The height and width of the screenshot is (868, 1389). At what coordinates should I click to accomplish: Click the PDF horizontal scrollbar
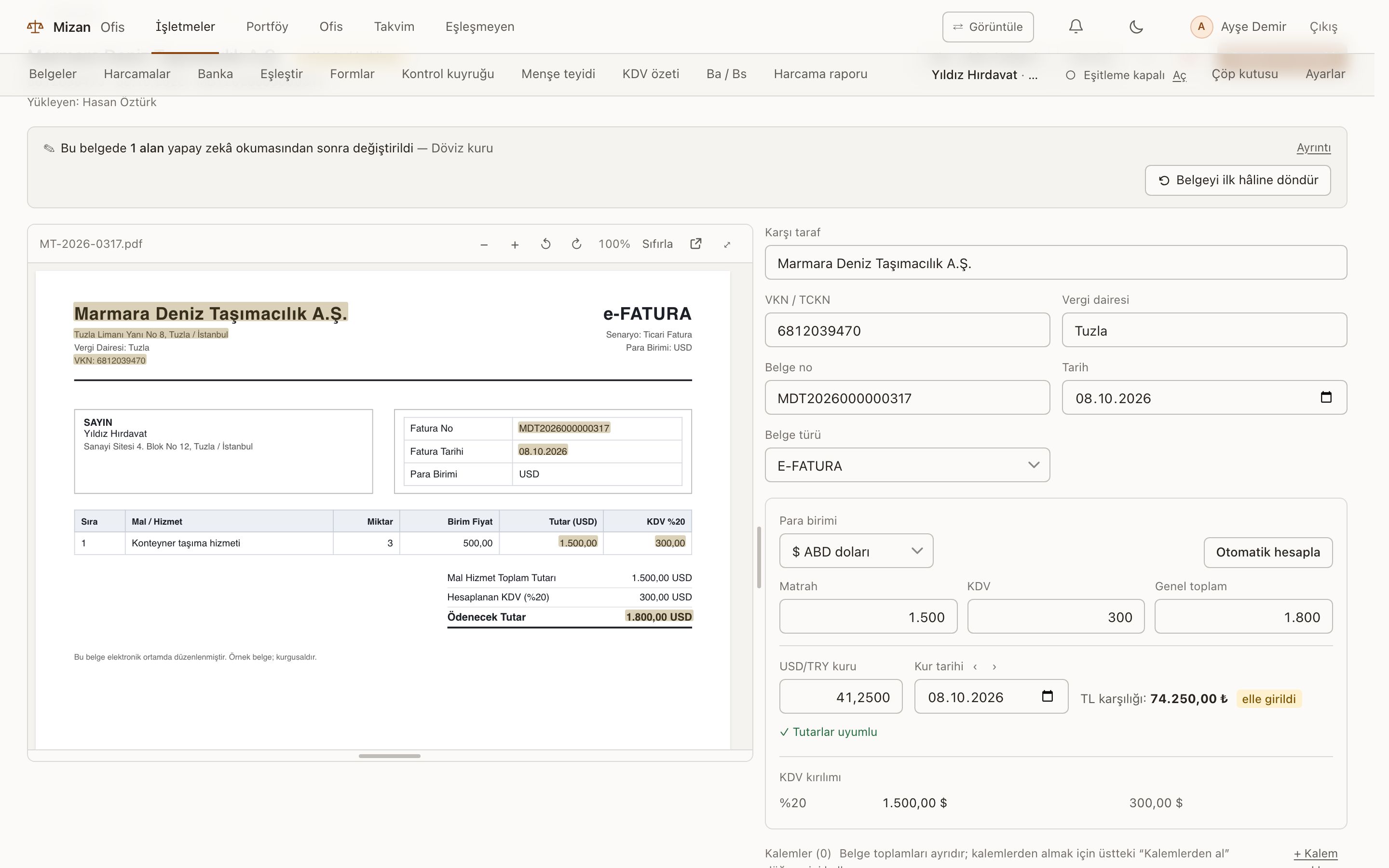click(x=390, y=756)
